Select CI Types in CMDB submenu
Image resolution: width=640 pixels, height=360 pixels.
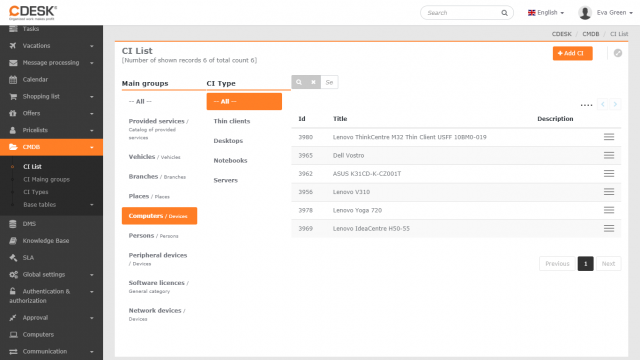[x=36, y=192]
